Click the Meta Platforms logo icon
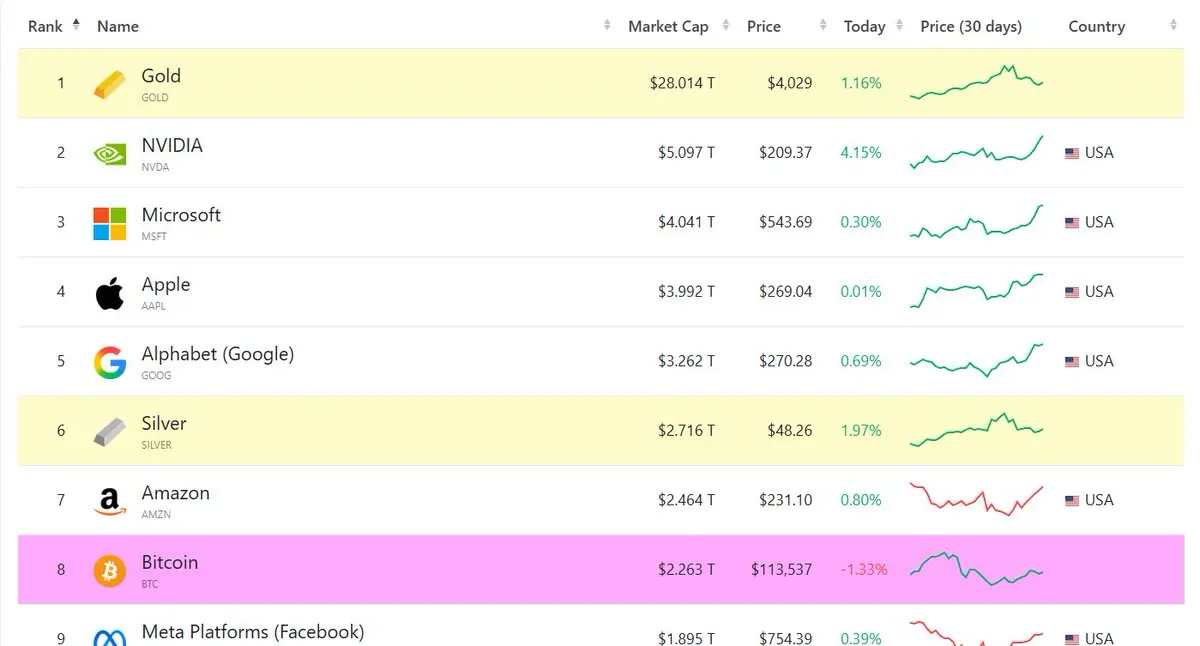Image resolution: width=1200 pixels, height=646 pixels. (110, 636)
